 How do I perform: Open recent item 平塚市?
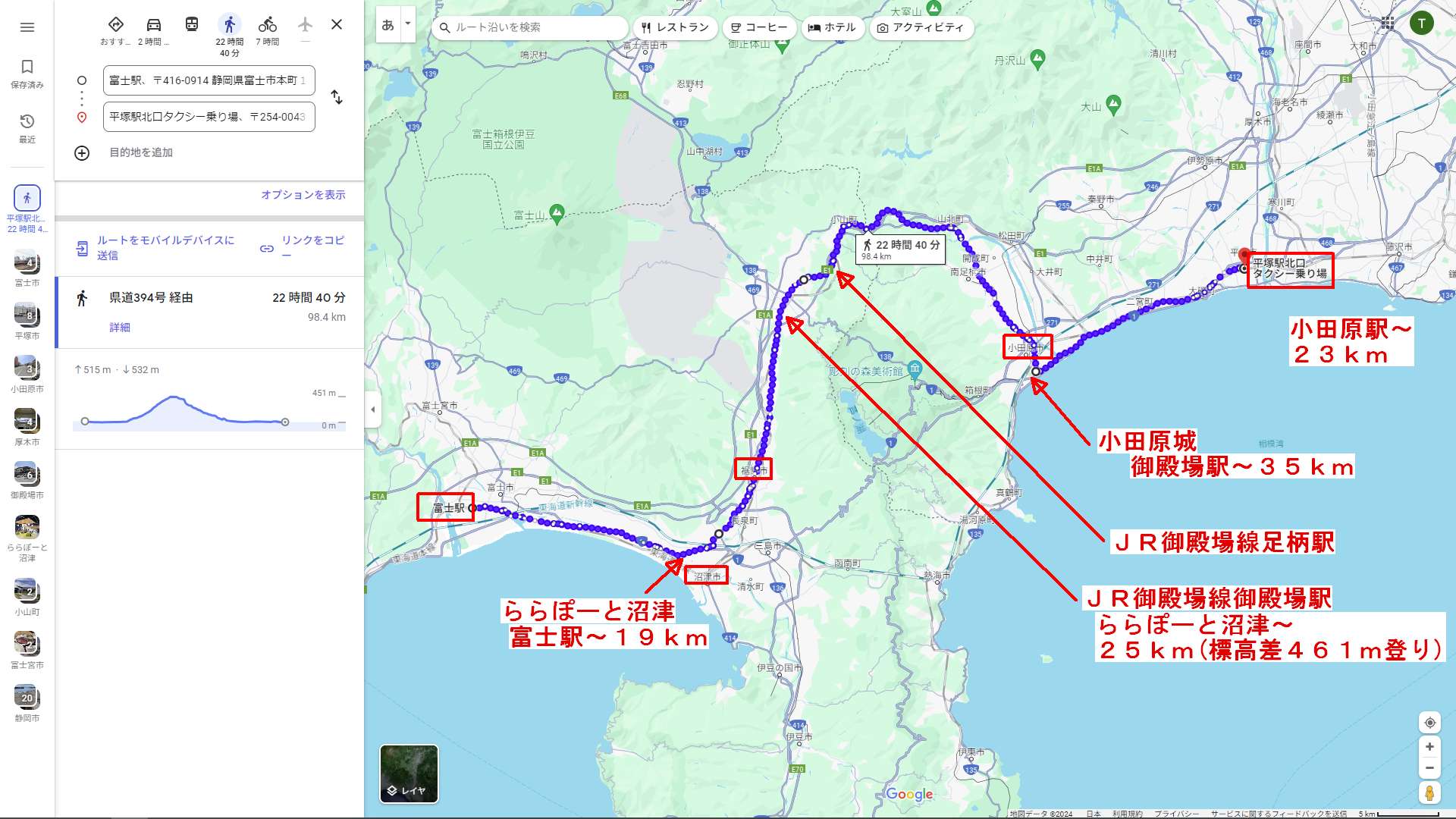(27, 322)
